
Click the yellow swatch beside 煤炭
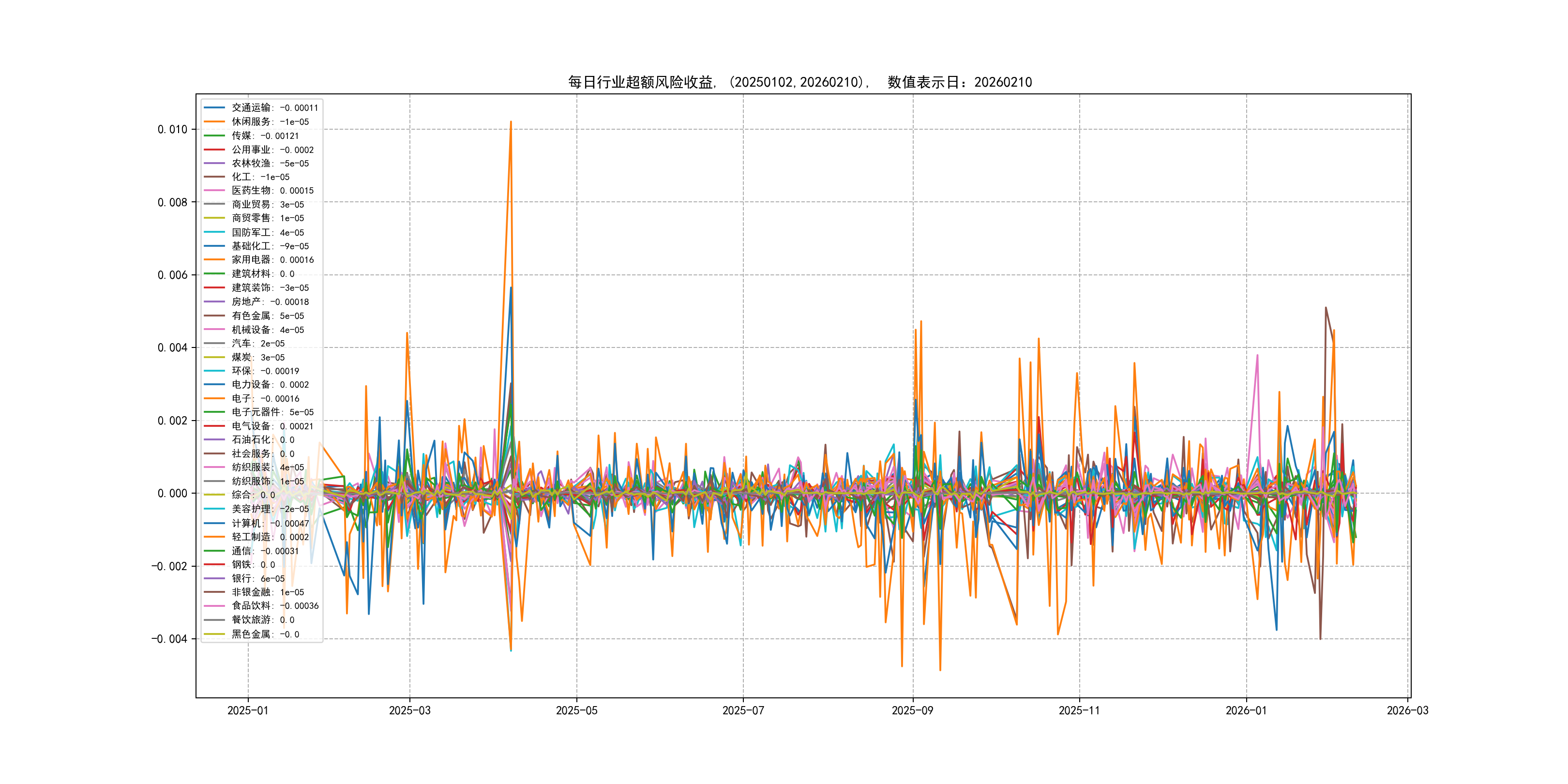(214, 357)
